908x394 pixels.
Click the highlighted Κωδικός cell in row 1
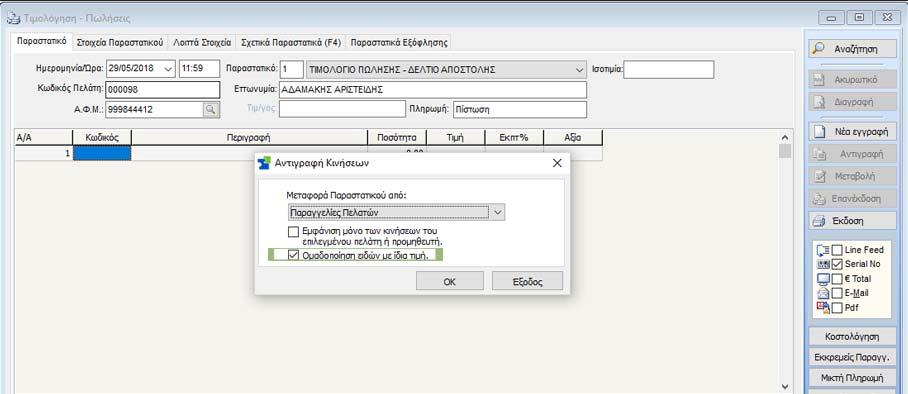click(x=102, y=154)
